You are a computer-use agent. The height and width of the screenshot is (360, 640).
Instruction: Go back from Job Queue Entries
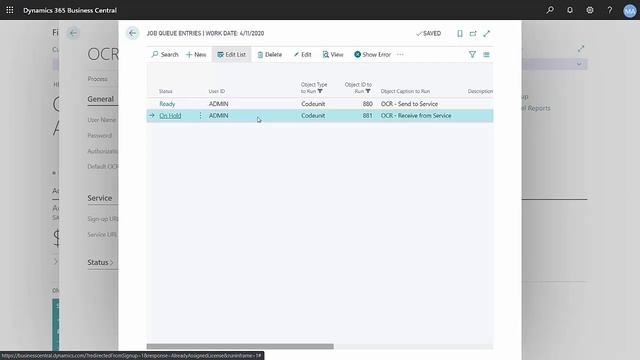(x=133, y=33)
